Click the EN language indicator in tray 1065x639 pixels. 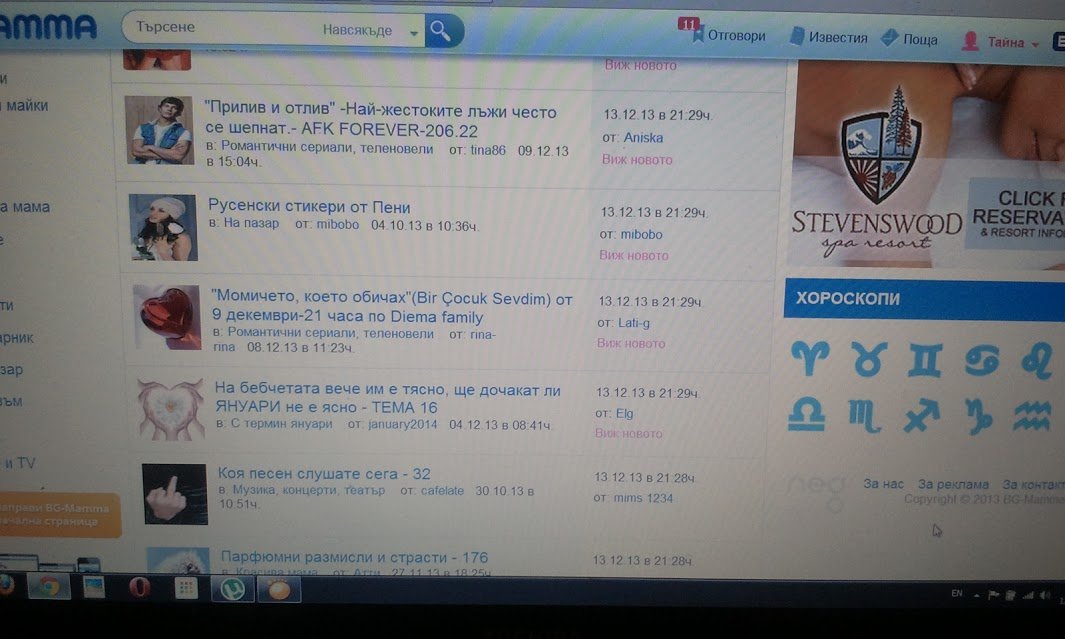click(x=956, y=593)
